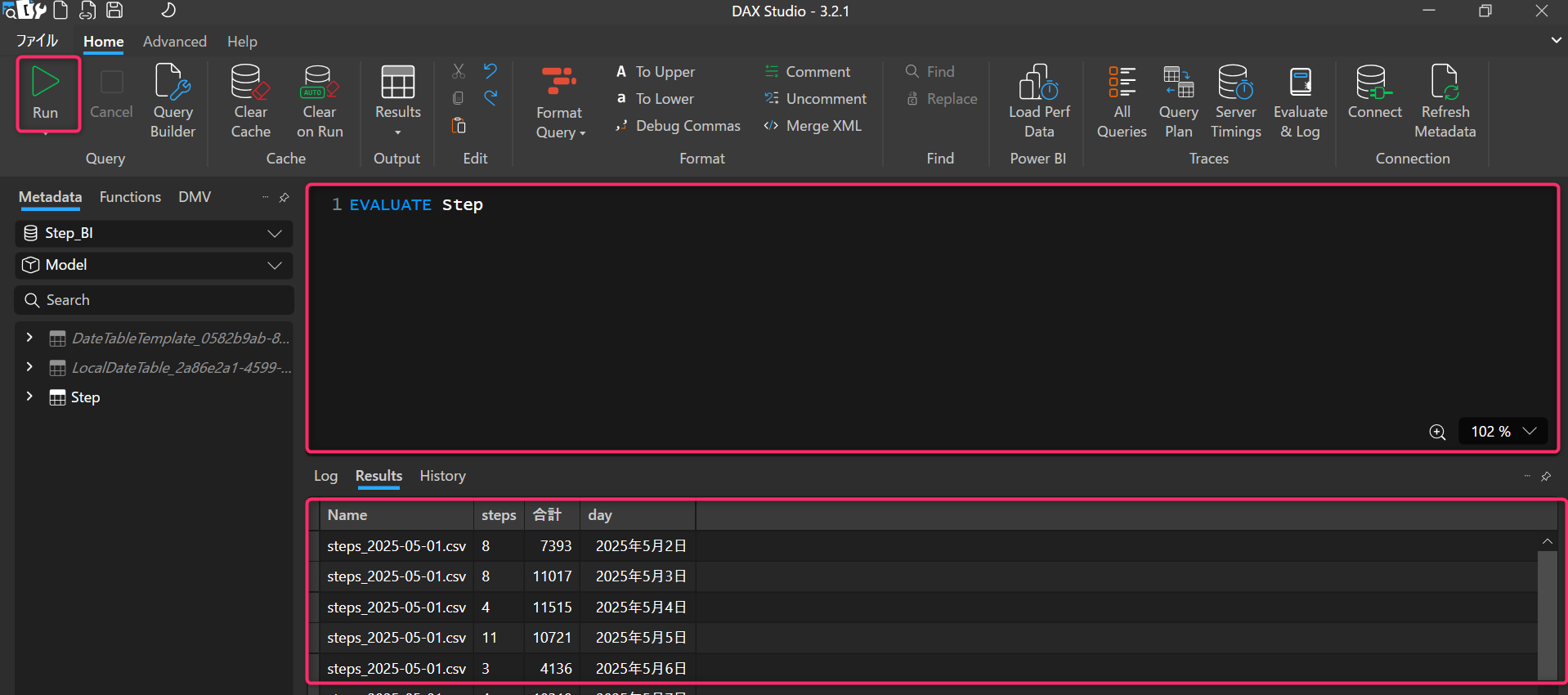This screenshot has height=695, width=1568.
Task: Open the Help ribbon tab
Action: pyautogui.click(x=242, y=41)
